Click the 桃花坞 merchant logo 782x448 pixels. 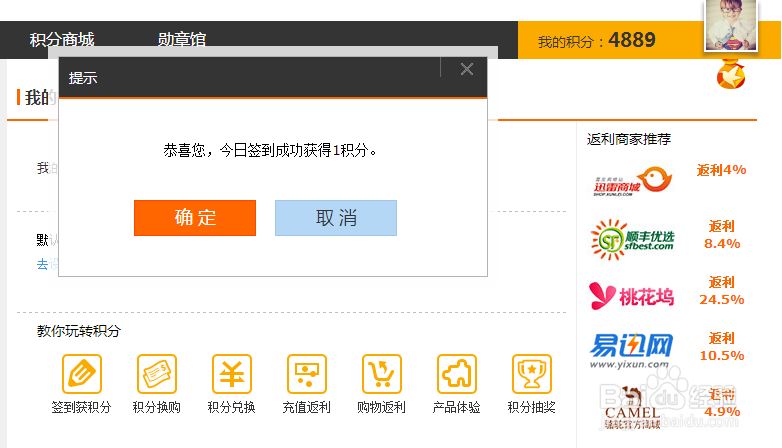(x=631, y=296)
